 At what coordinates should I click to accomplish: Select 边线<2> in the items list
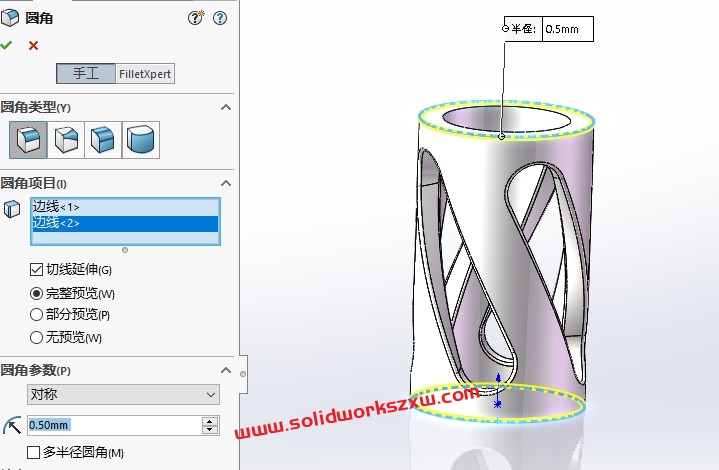pos(125,223)
